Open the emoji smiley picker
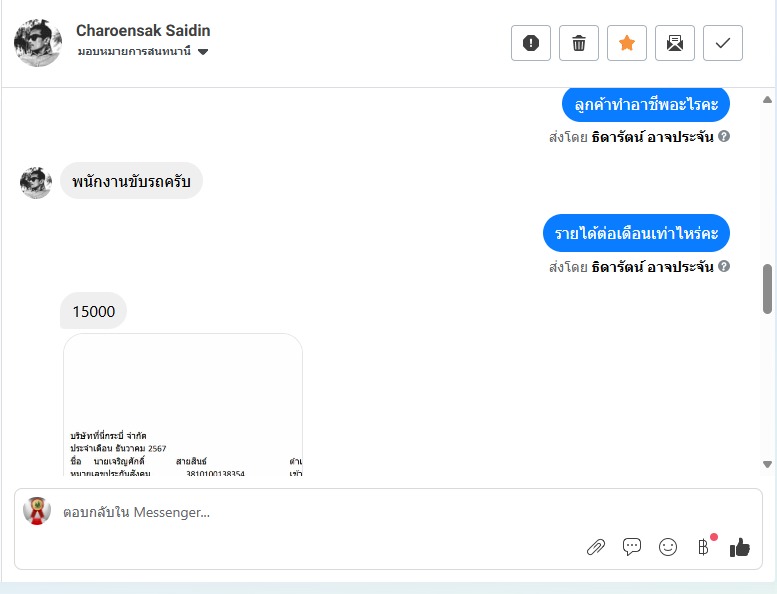777x594 pixels. 668,547
